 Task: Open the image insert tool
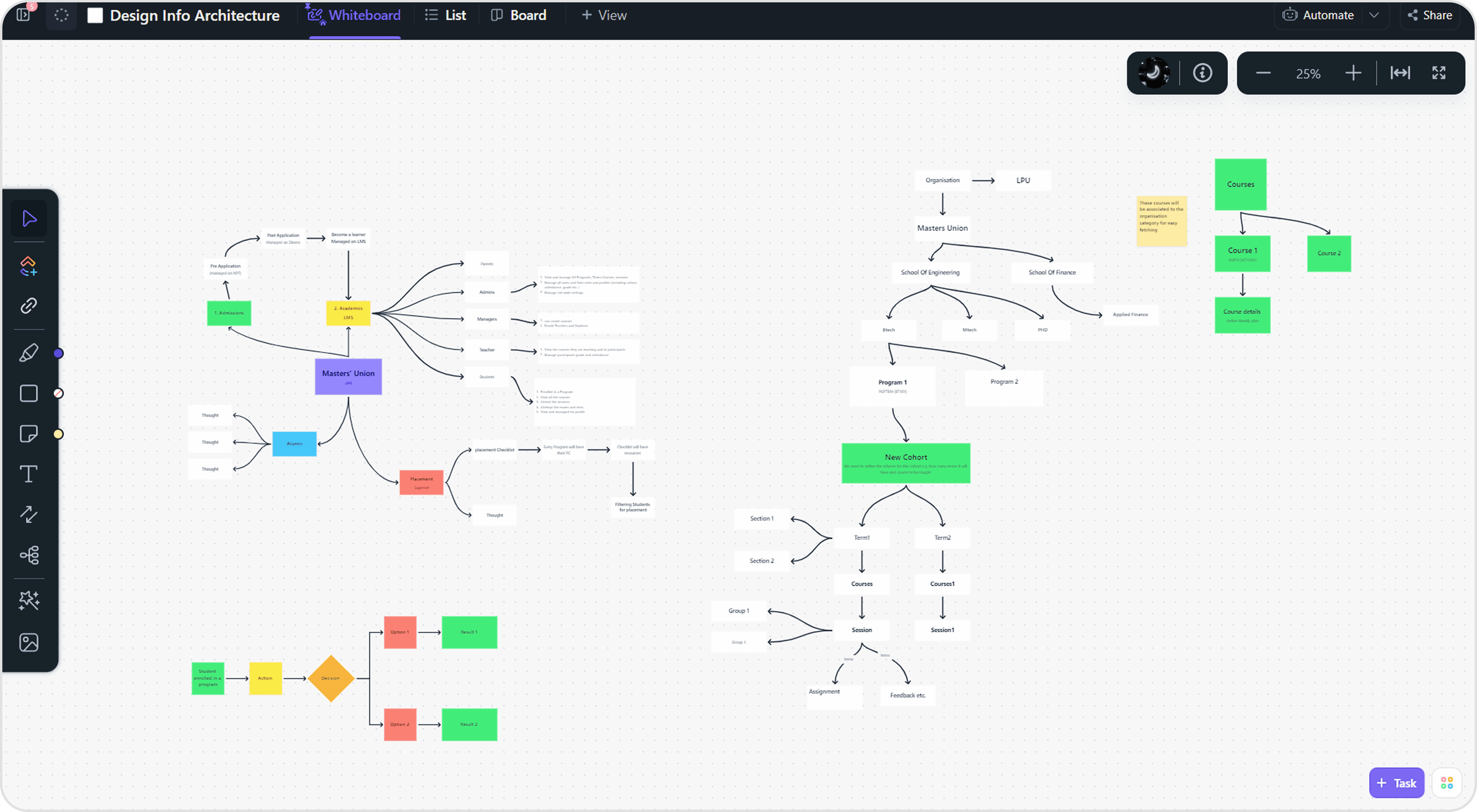[x=29, y=642]
